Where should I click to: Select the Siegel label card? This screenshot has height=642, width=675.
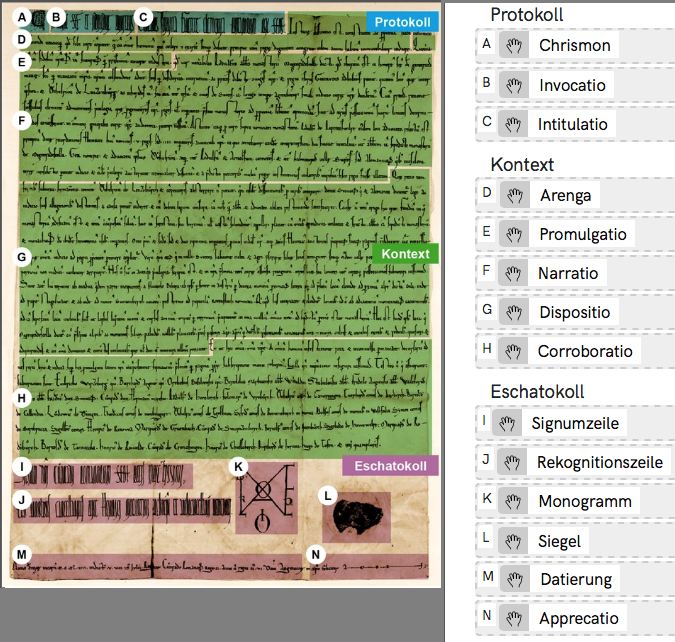[x=559, y=540]
